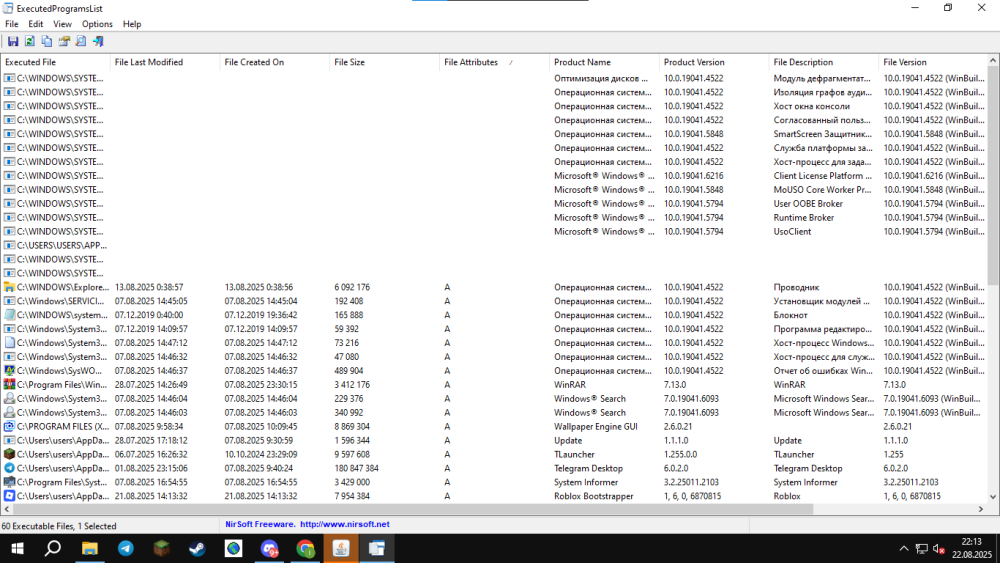Open the Windows Start menu

point(17,548)
